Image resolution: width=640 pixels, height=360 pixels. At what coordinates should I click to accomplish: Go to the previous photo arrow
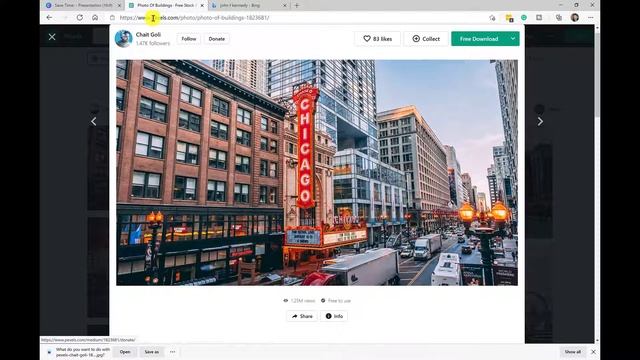click(94, 121)
